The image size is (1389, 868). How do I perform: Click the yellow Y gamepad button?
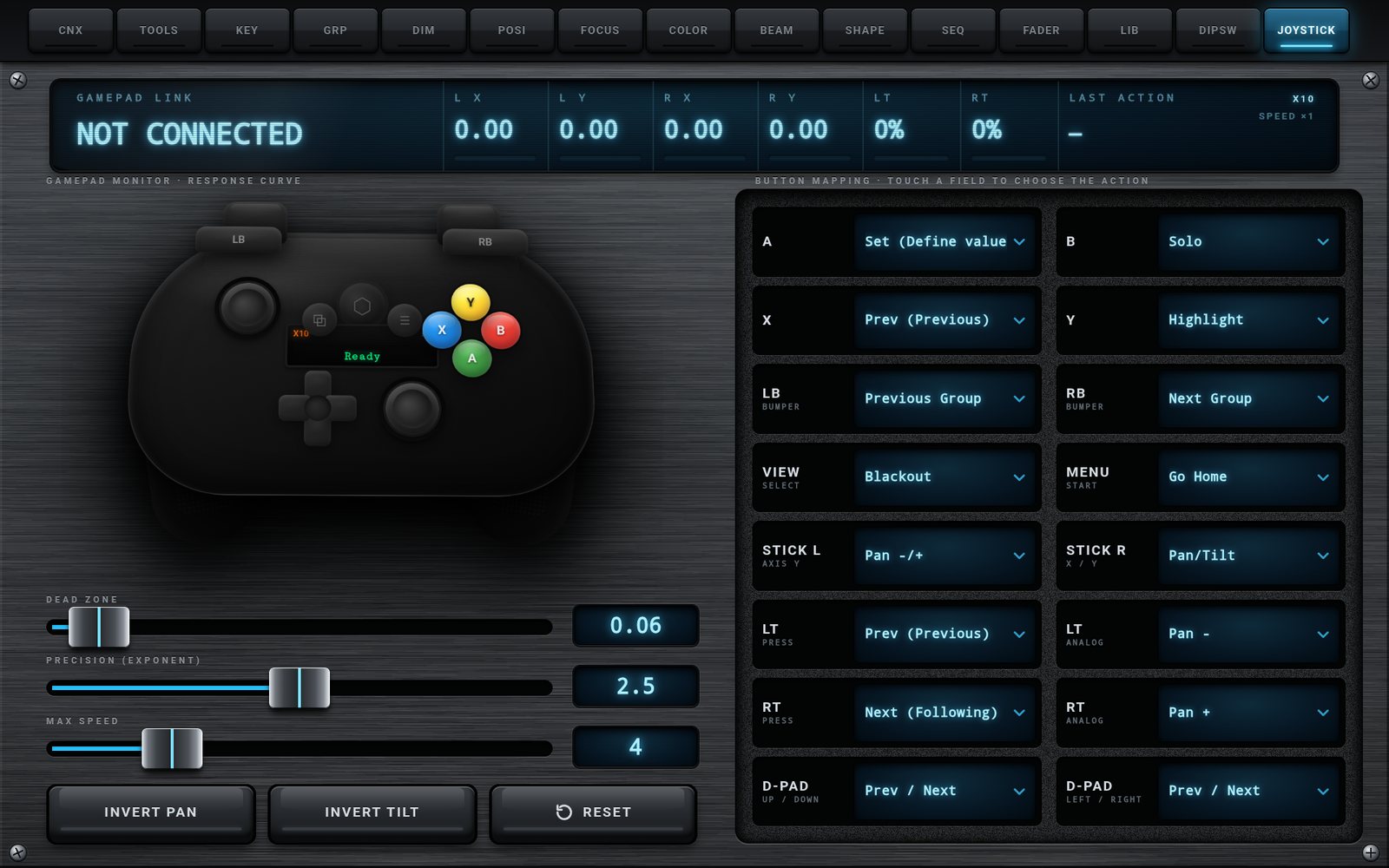point(471,303)
